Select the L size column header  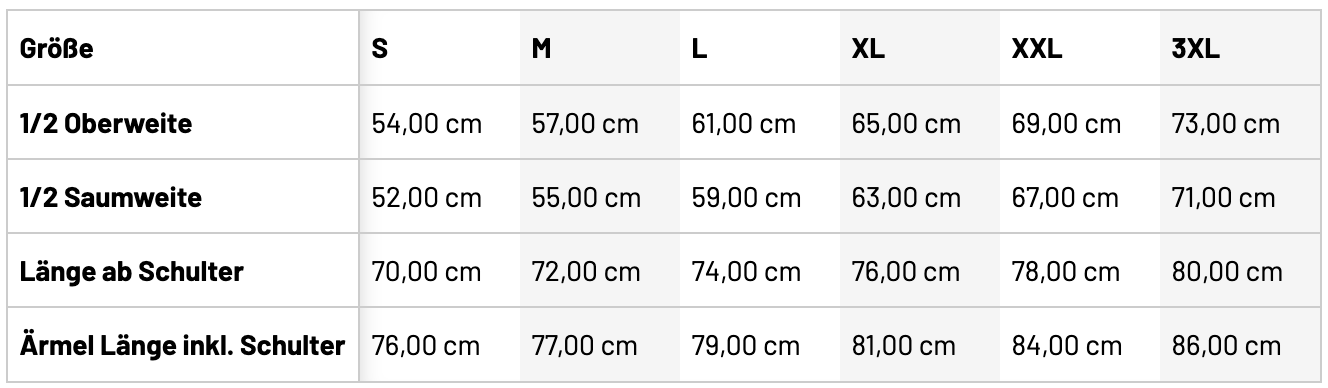[699, 49]
